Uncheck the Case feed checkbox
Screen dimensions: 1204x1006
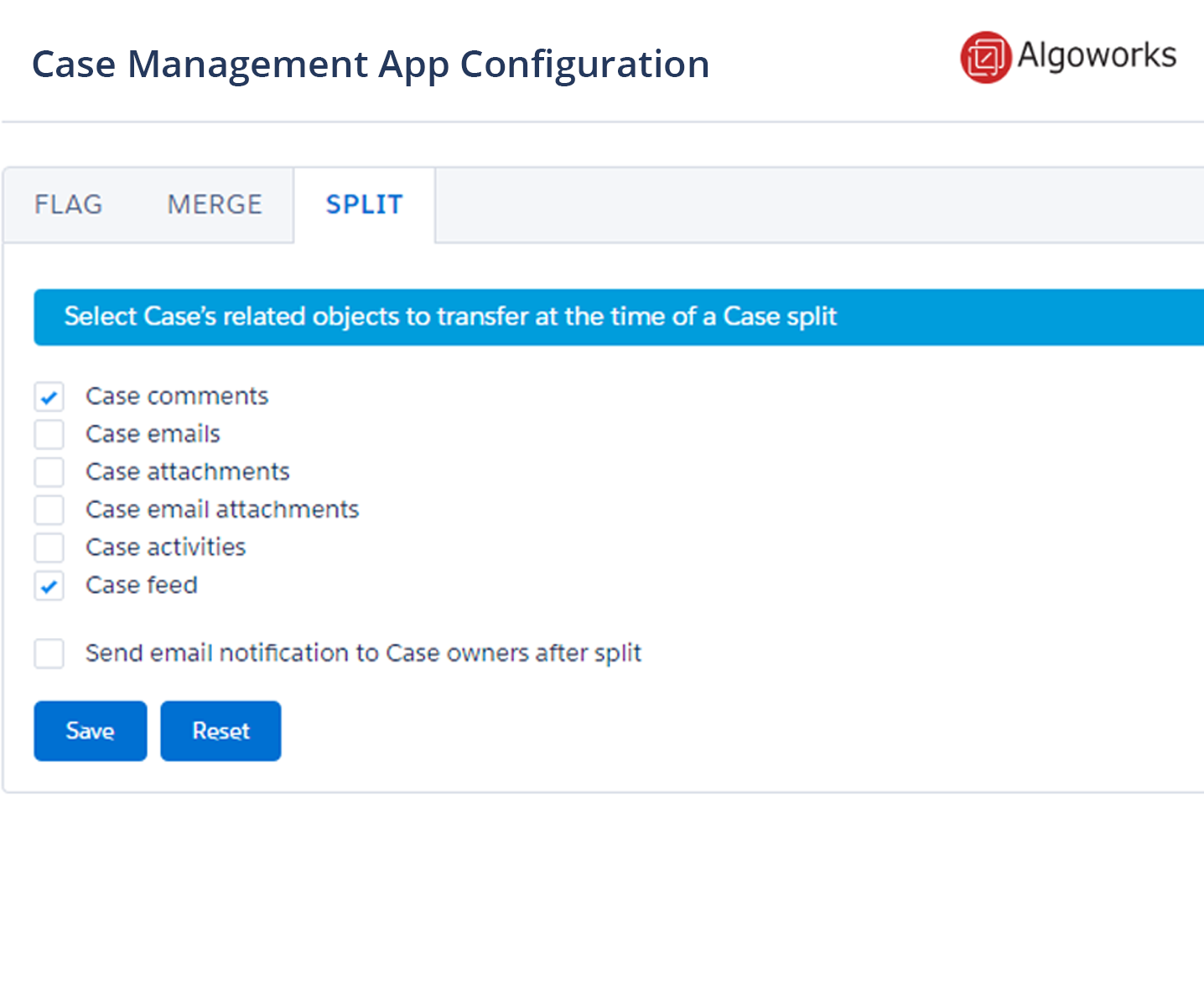[x=49, y=585]
